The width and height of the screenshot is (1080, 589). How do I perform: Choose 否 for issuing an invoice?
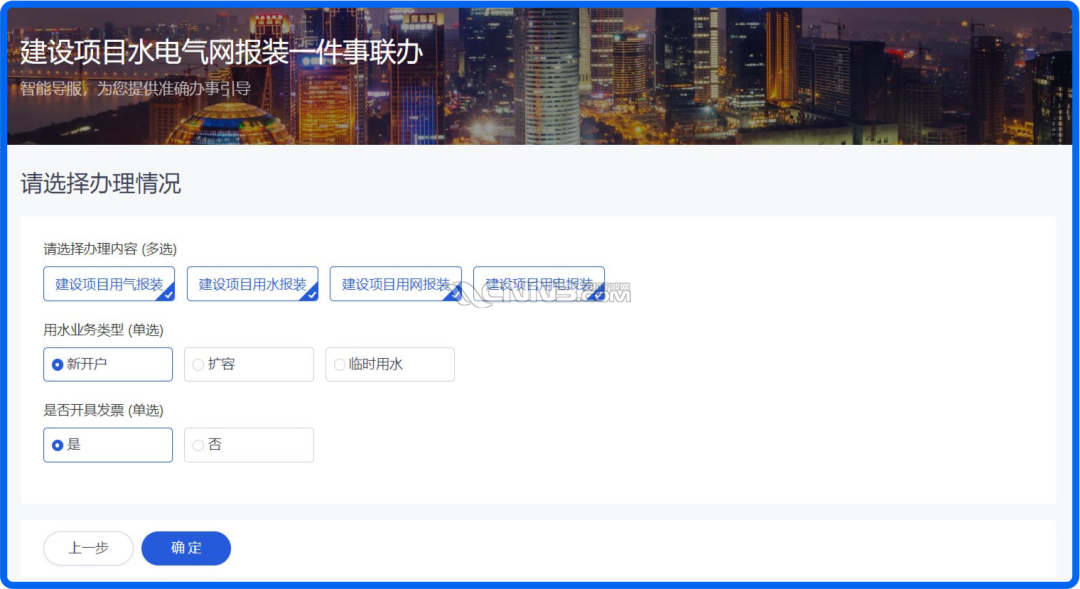click(x=249, y=445)
